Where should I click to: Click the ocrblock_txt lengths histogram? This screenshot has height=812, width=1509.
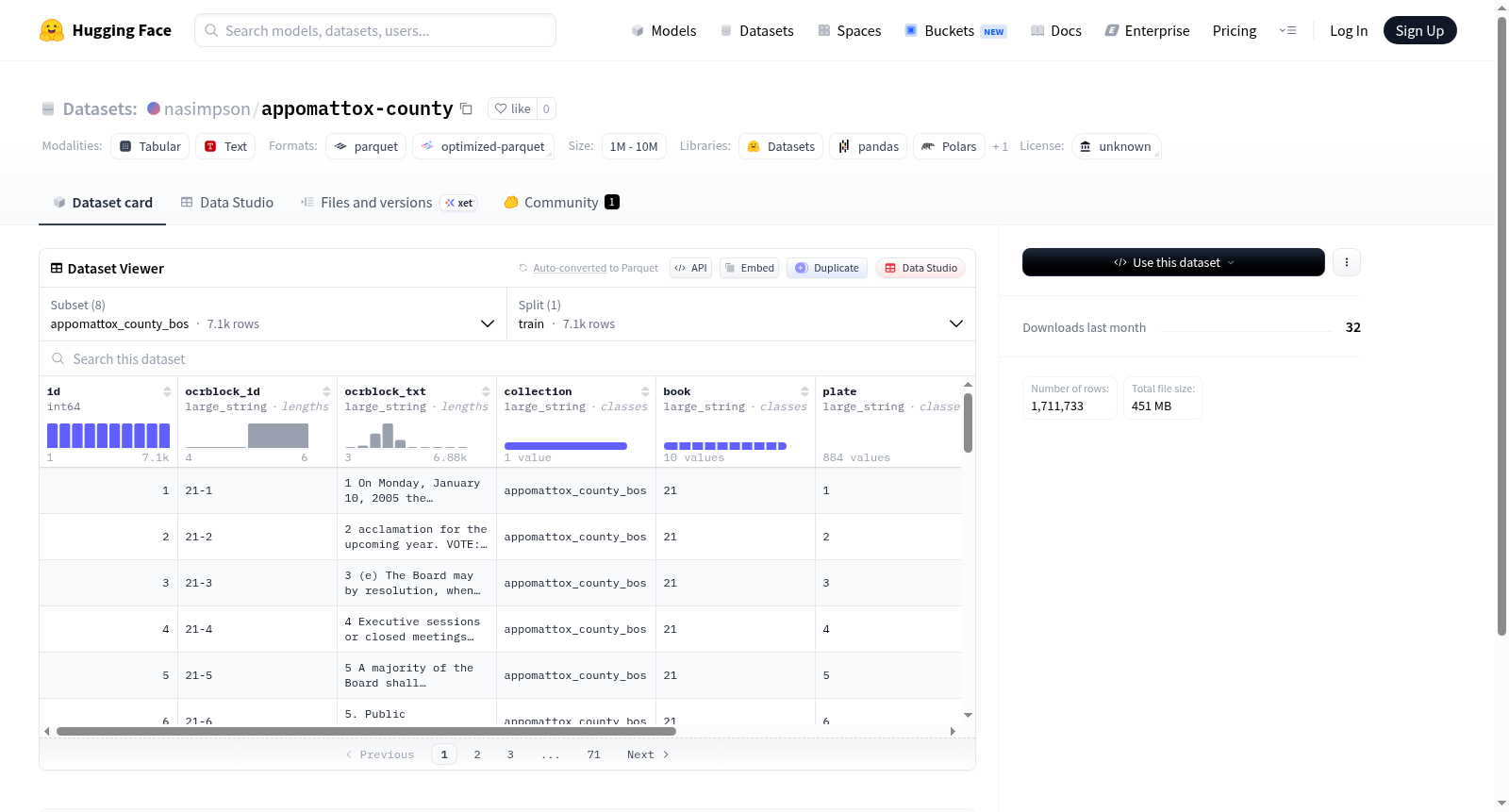pos(406,435)
